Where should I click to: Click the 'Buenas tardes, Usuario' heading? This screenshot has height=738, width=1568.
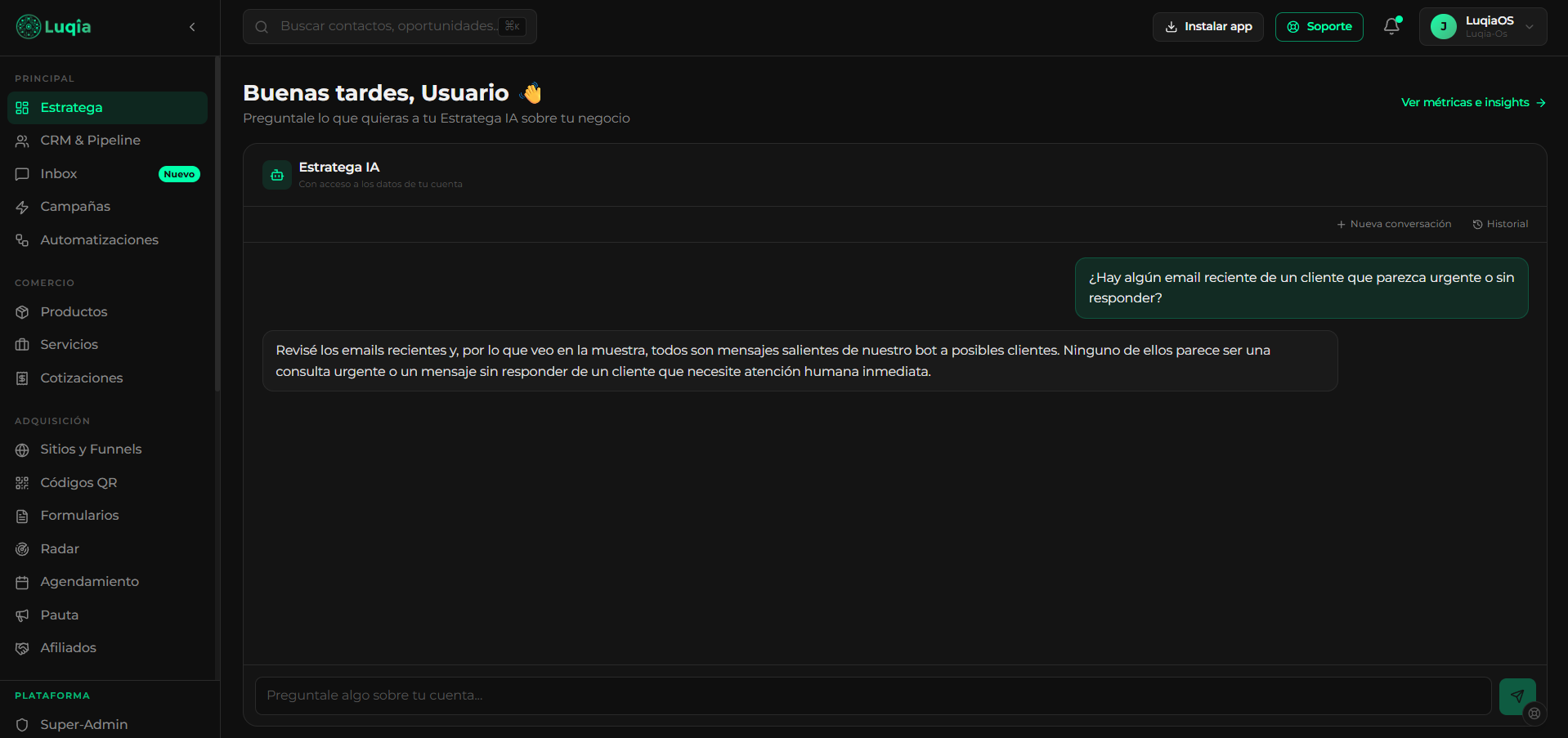click(376, 93)
